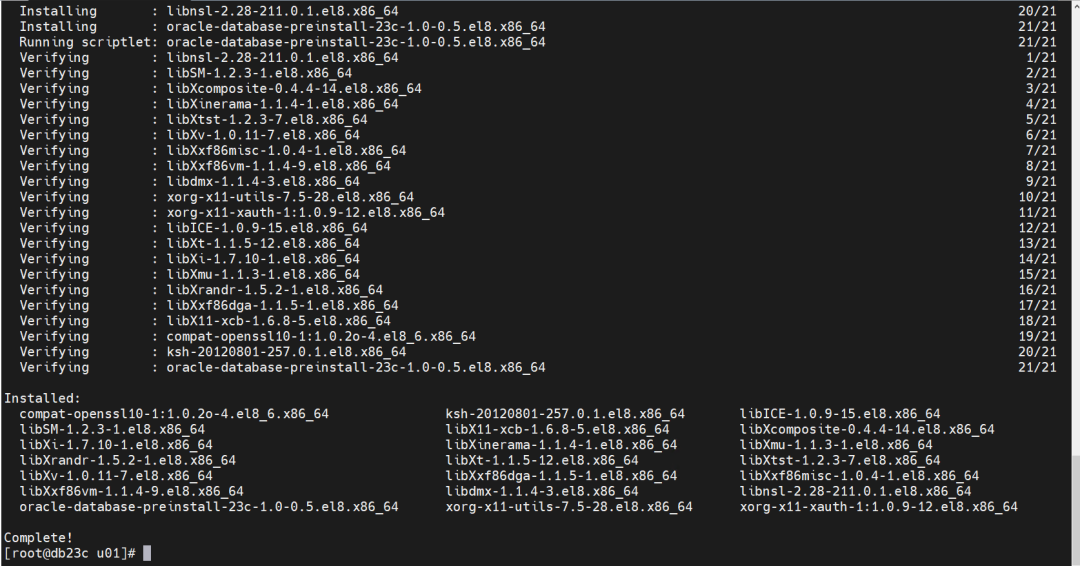Viewport: 1080px width, 566px height.
Task: Click the vertical scrollbar thumb at right edge
Action: pyautogui.click(x=1075, y=510)
